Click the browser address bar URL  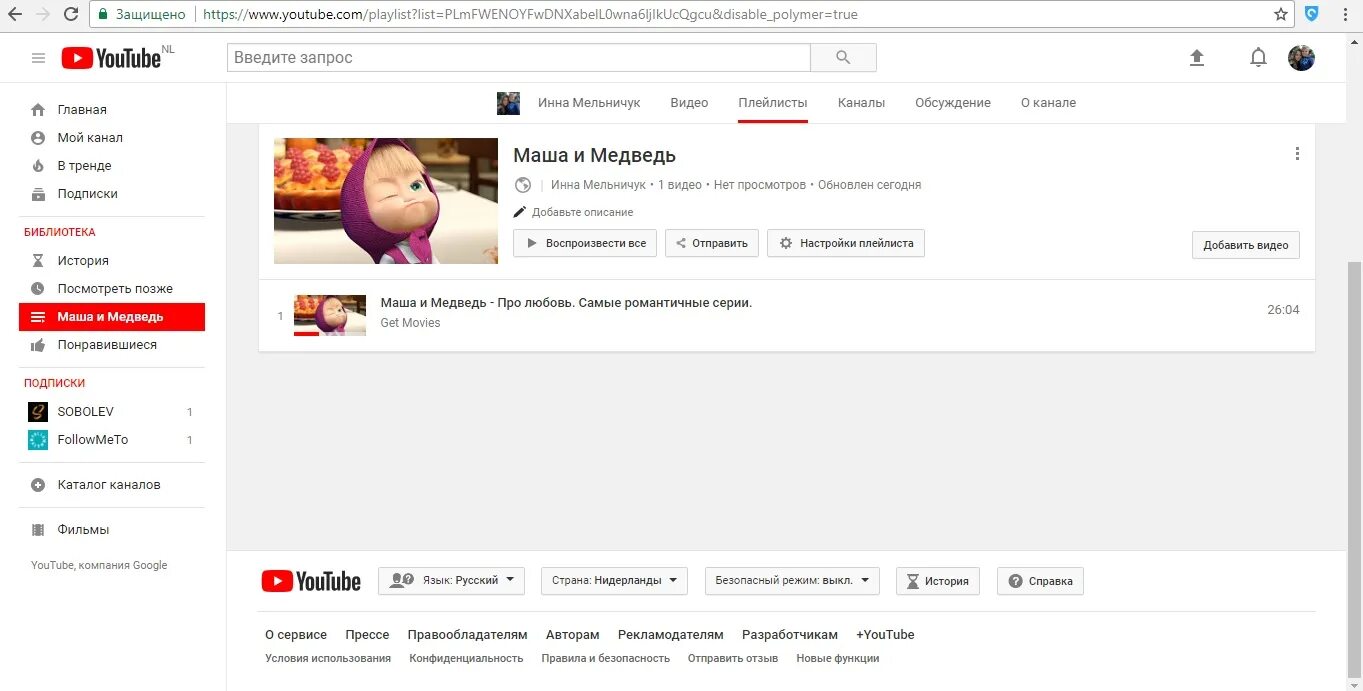530,15
